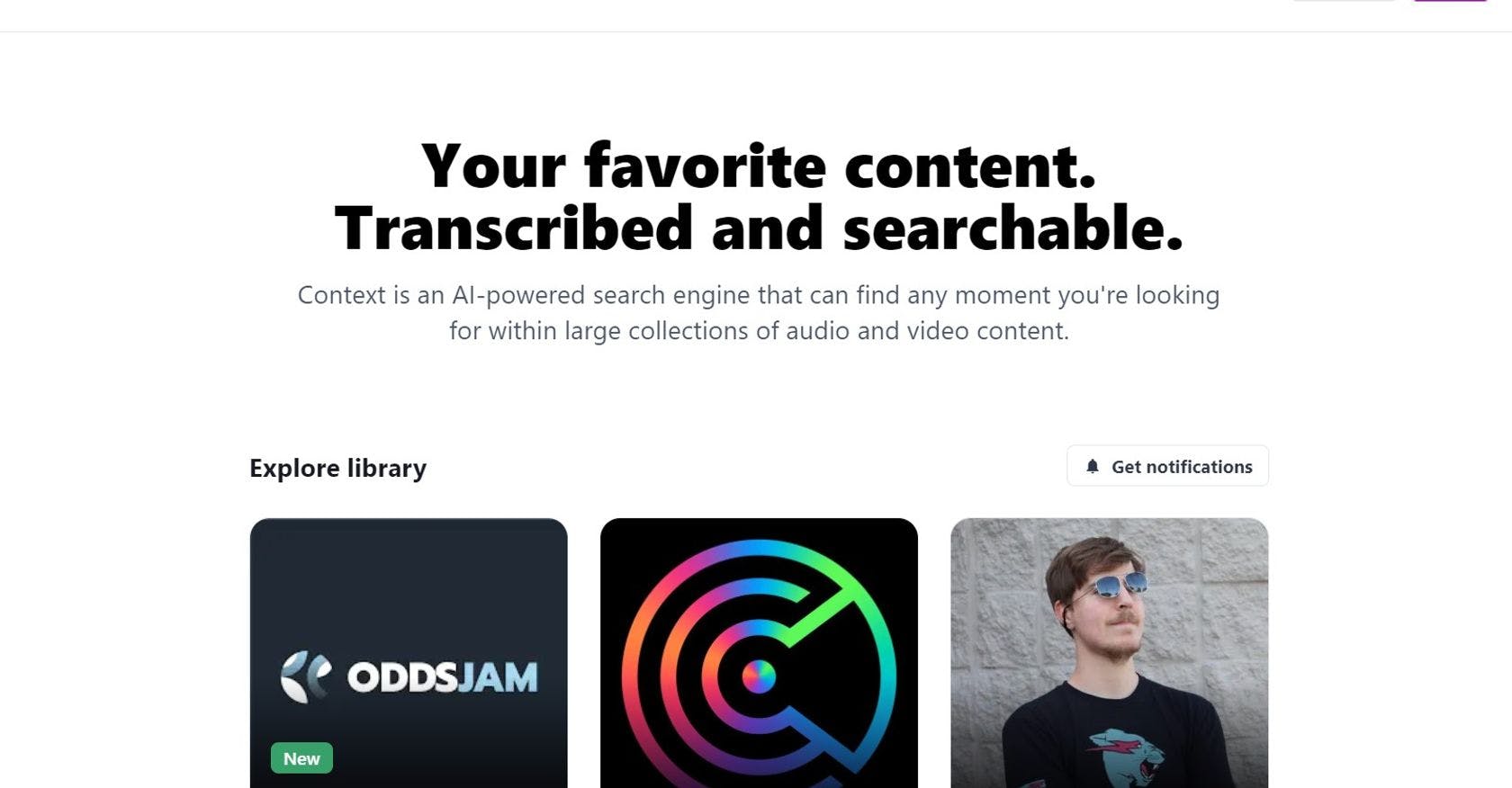Click the outlined button edge at top right
Screen dimensions: 1512x788
tap(1344, 1)
